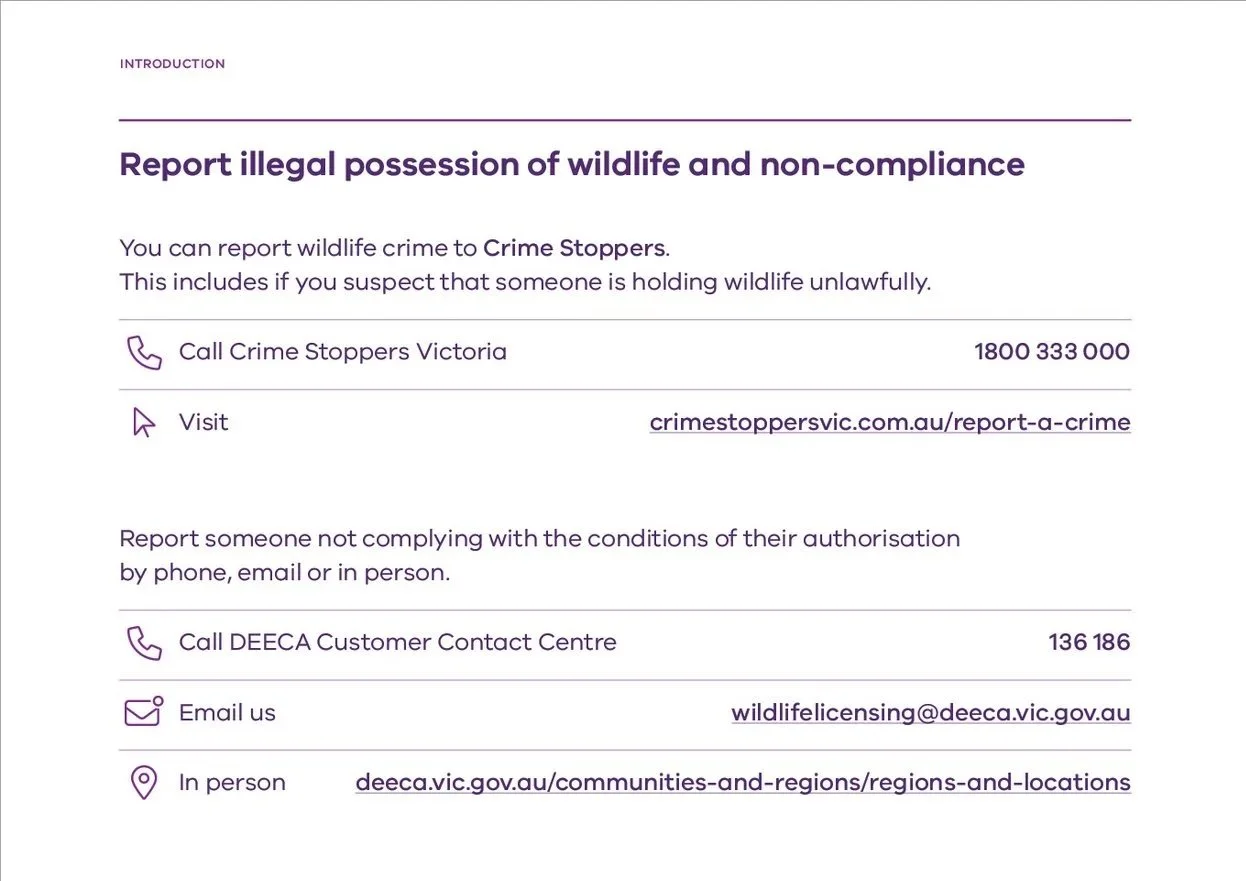Click the envelope icon next to Email us
Viewport: 1246px width, 881px height.
point(144,712)
